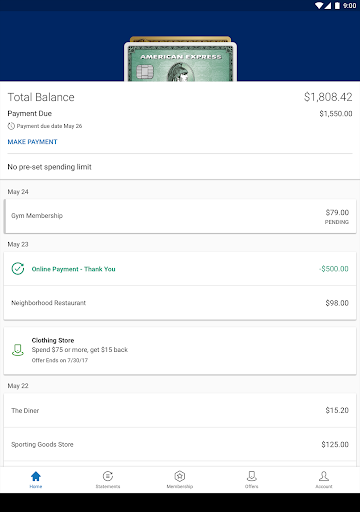360x512 pixels.
Task: Open the Membership tab icon
Action: [x=180, y=476]
